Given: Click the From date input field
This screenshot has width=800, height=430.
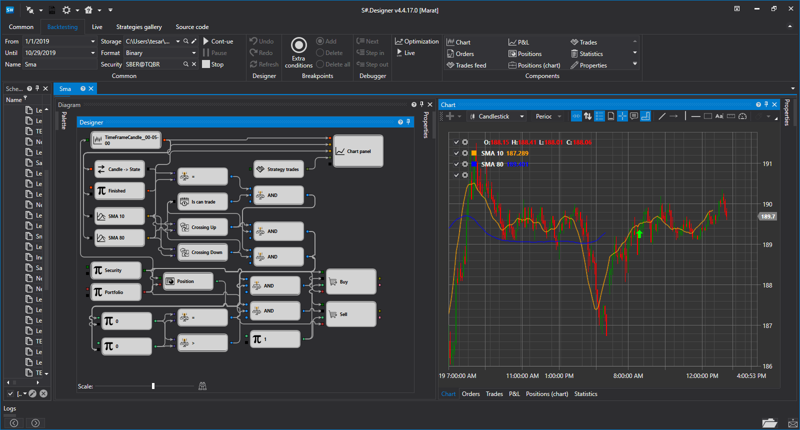Looking at the screenshot, I should point(52,41).
